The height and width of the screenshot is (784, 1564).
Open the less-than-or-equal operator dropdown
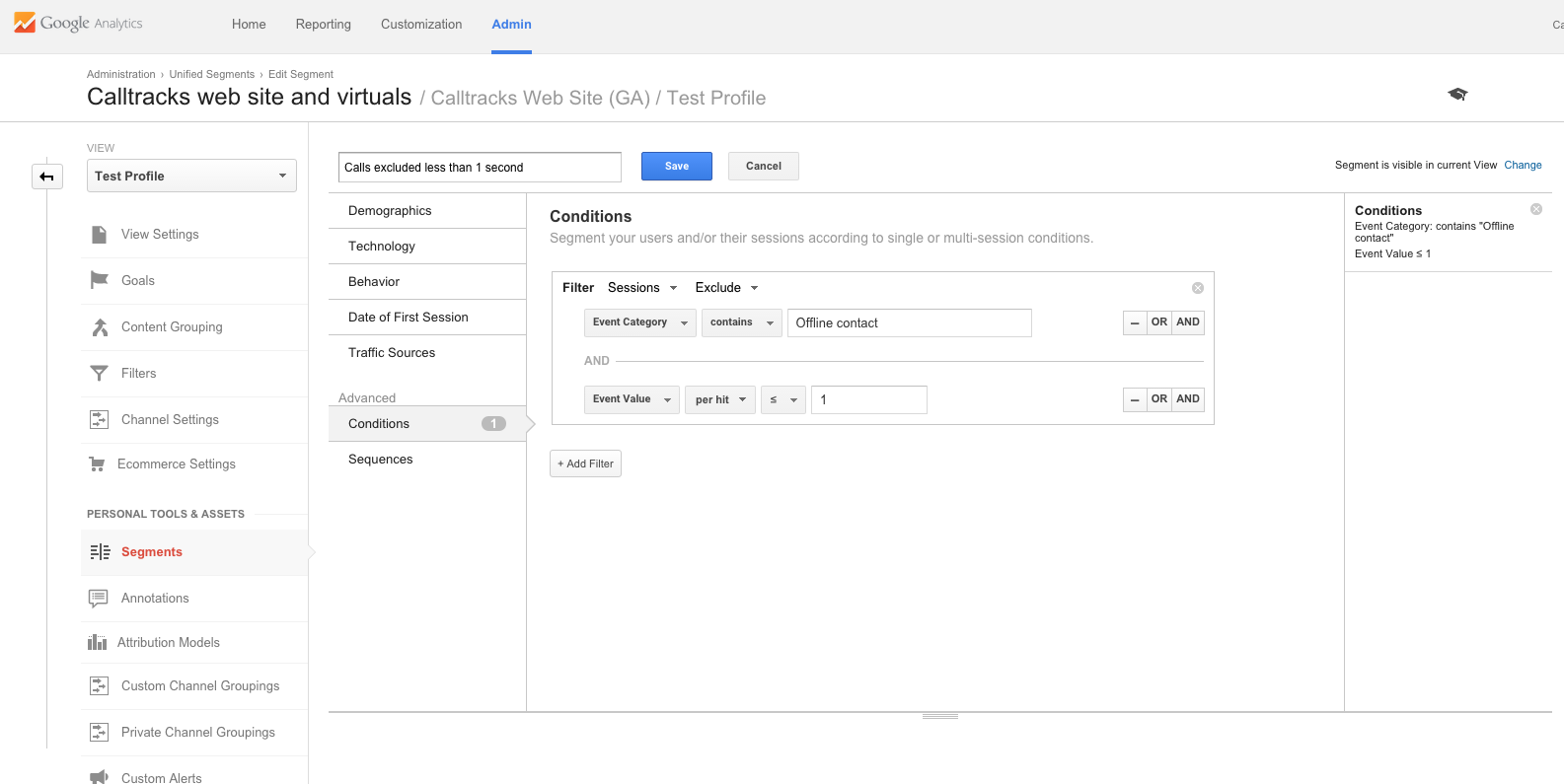point(783,399)
